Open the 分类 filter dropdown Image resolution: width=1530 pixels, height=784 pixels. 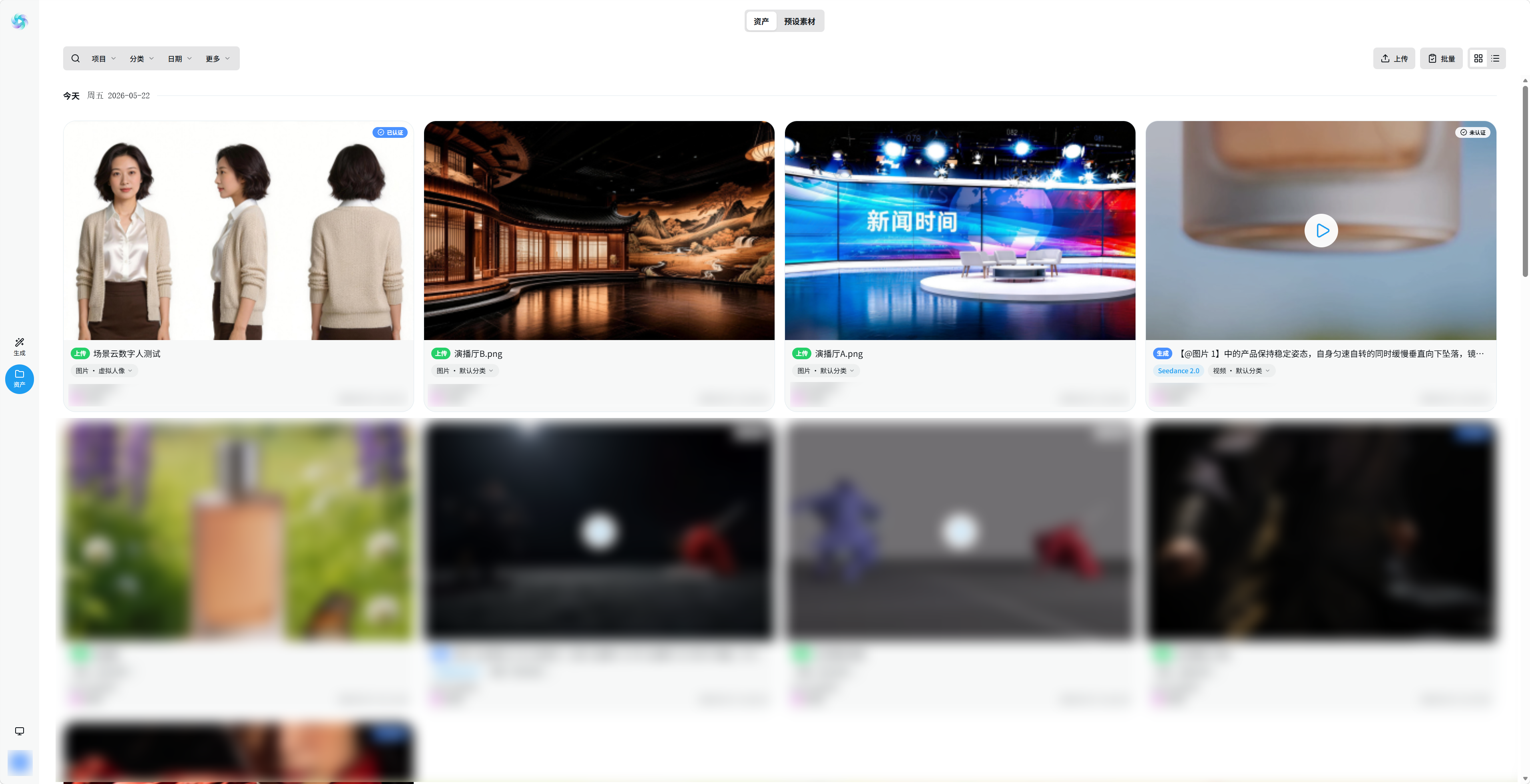pos(142,58)
